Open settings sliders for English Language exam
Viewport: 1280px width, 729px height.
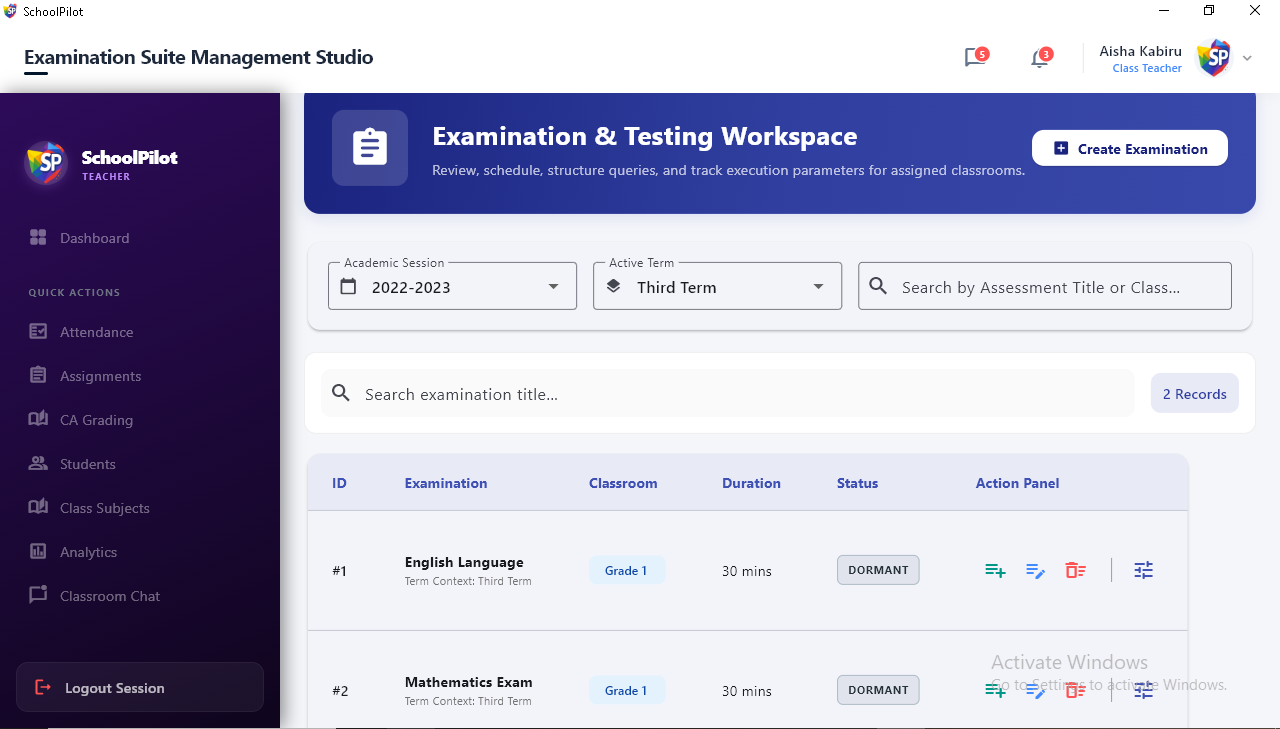[1144, 570]
